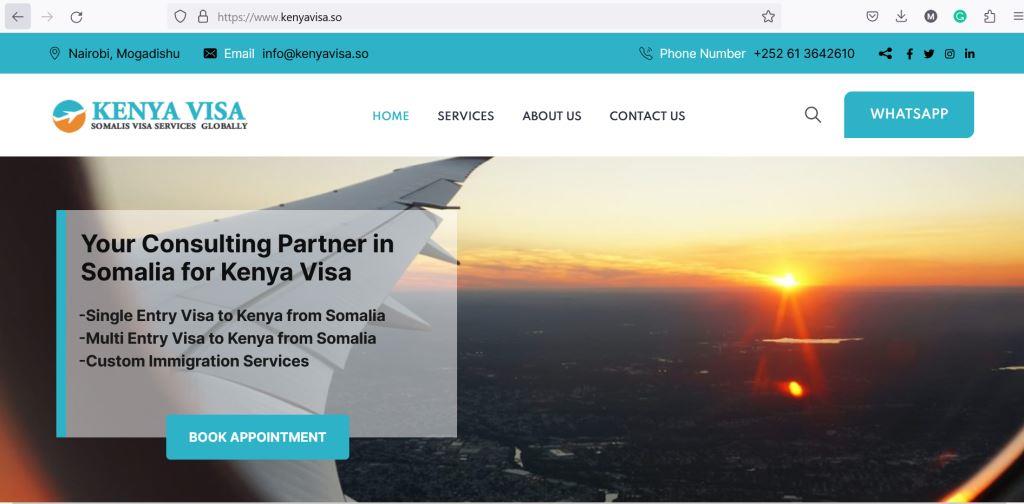This screenshot has height=504, width=1024.
Task: Visit the Facebook social icon
Action: click(x=909, y=54)
